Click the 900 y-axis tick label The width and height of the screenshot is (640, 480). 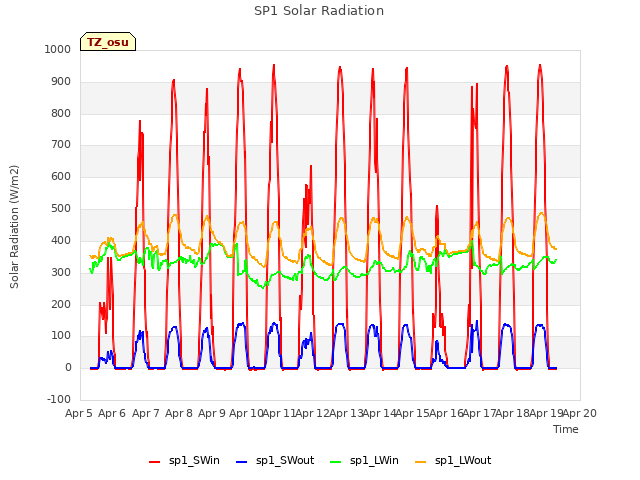61,82
